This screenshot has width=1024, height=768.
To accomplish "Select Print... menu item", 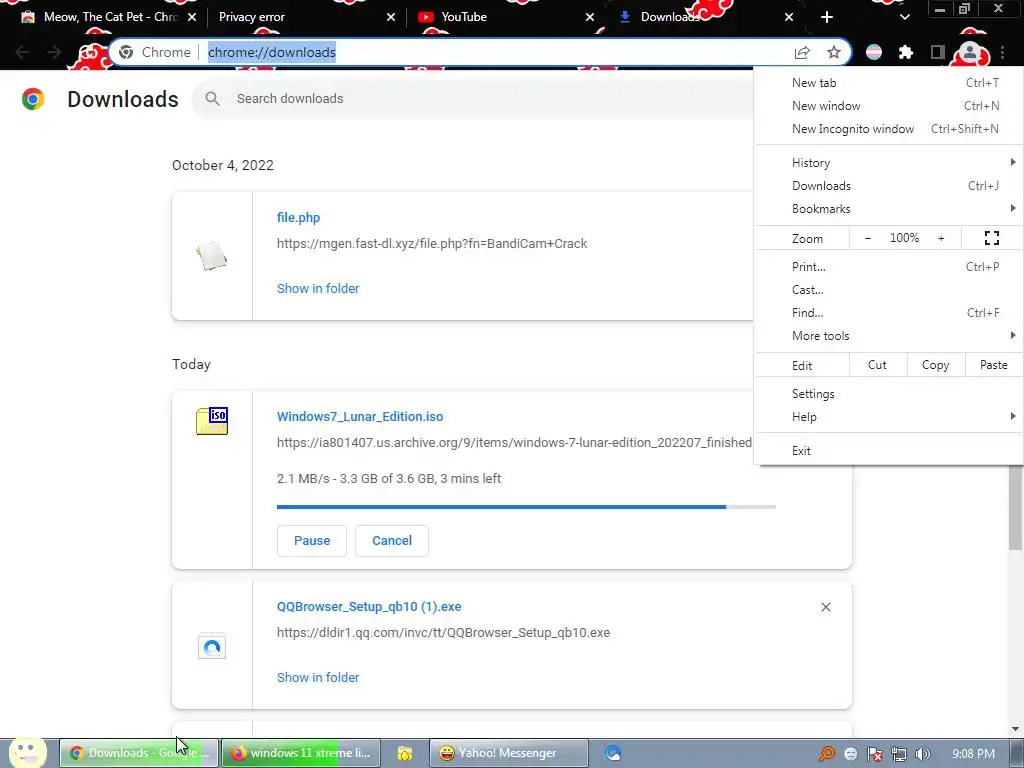I will (889, 266).
